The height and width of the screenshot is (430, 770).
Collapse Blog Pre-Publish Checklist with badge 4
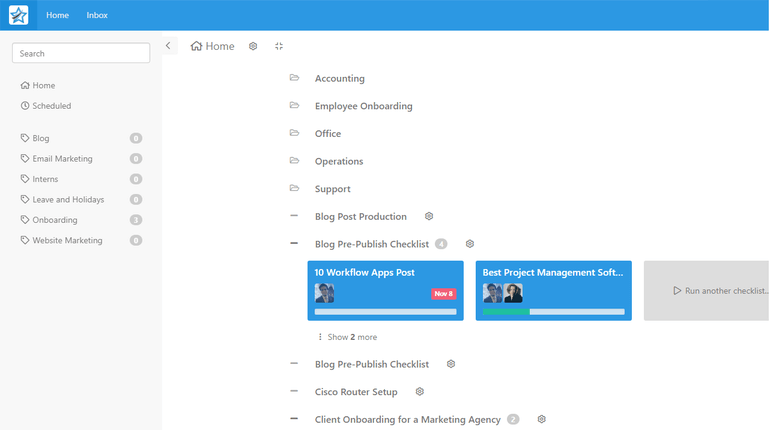point(294,243)
